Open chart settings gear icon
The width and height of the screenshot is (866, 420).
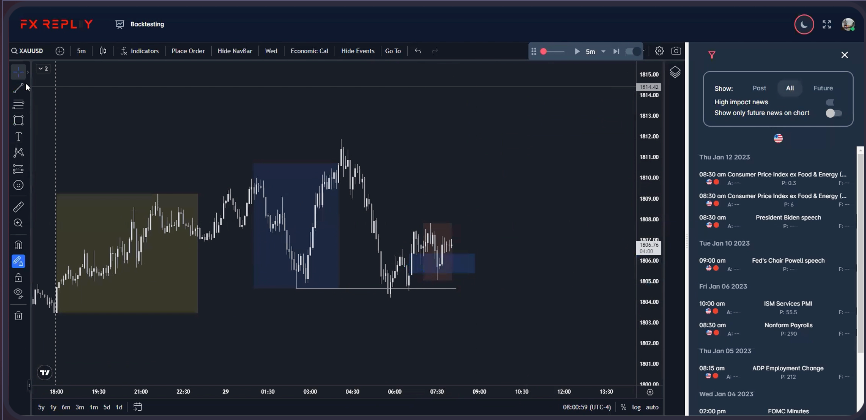point(659,51)
